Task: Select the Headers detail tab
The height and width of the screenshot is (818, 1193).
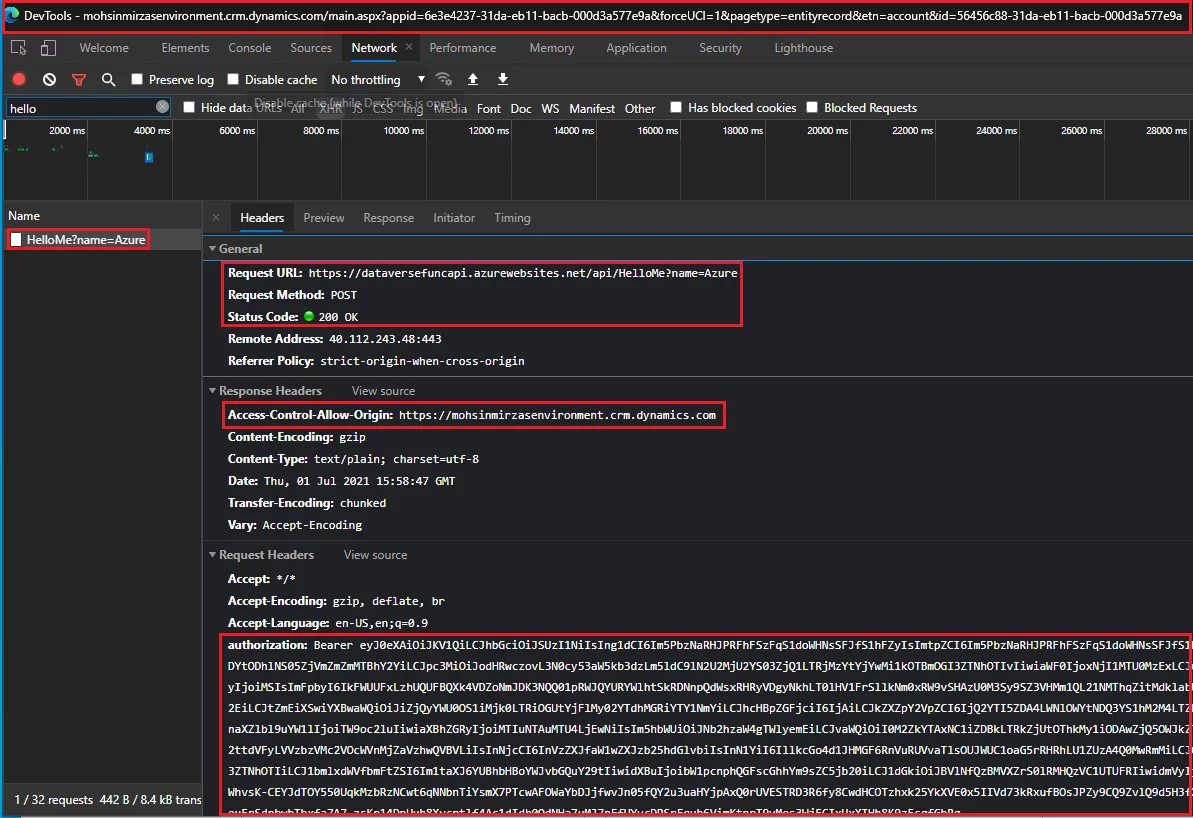Action: click(x=262, y=218)
